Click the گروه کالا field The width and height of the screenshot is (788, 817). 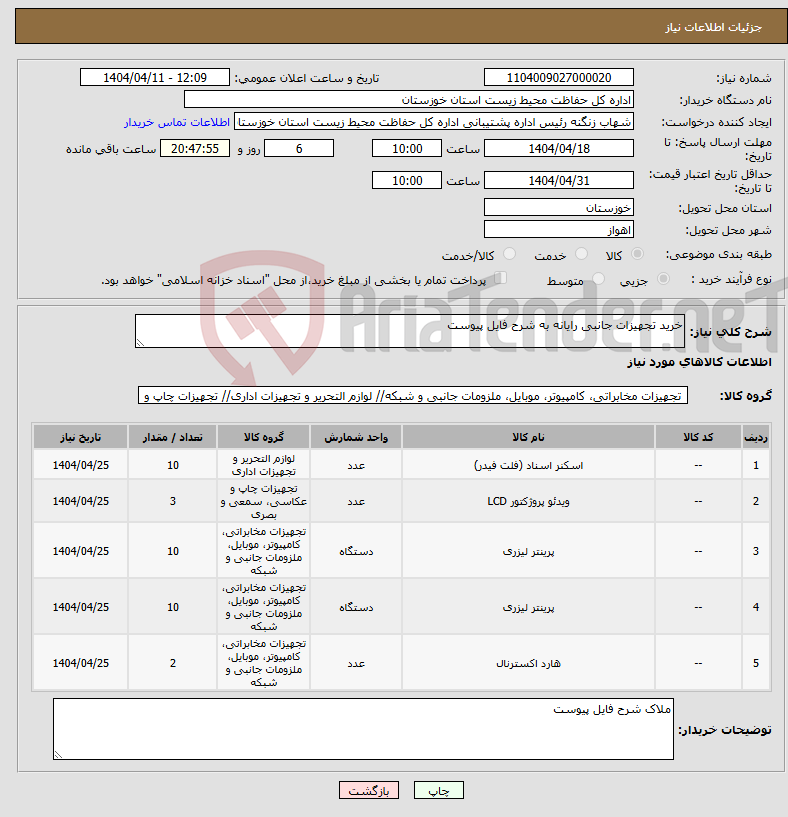413,395
